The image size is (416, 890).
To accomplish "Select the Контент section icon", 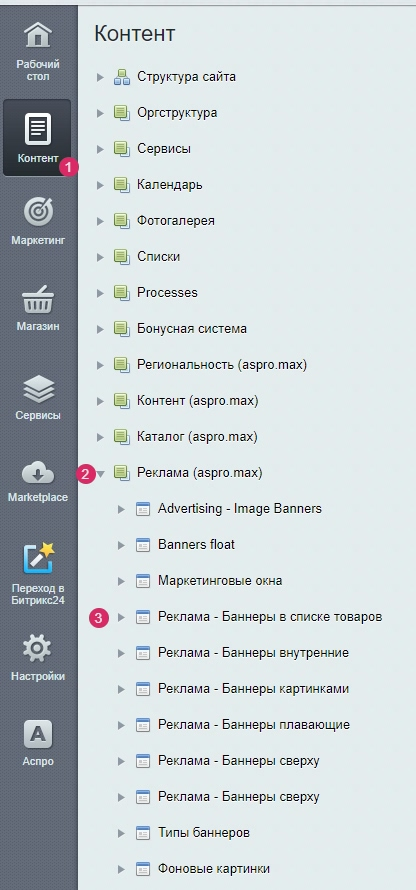I will [38, 129].
